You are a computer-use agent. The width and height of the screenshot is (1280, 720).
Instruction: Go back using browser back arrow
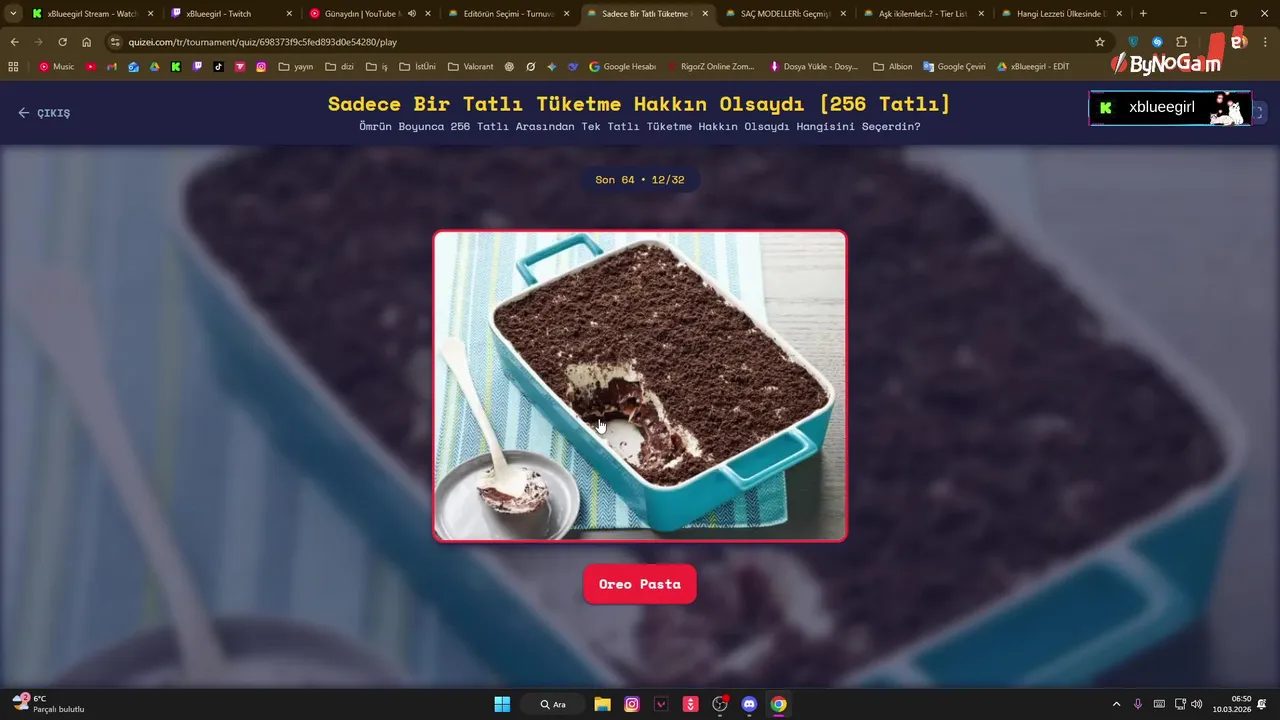pyautogui.click(x=14, y=42)
